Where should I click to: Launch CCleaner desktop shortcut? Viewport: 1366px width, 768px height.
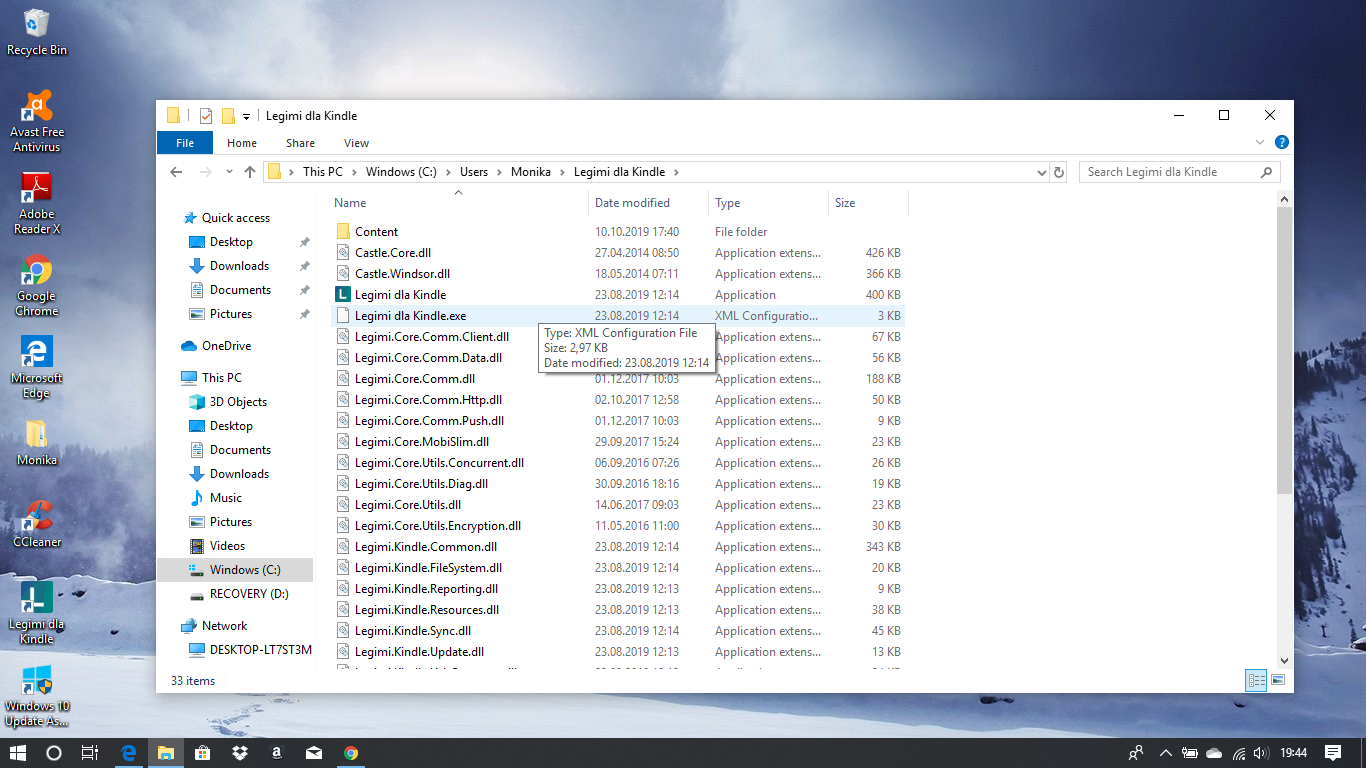tap(37, 525)
